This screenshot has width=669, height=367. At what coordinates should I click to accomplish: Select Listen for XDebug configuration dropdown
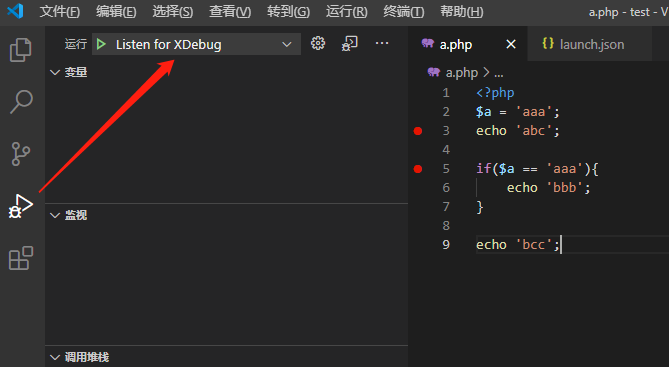[x=196, y=44]
